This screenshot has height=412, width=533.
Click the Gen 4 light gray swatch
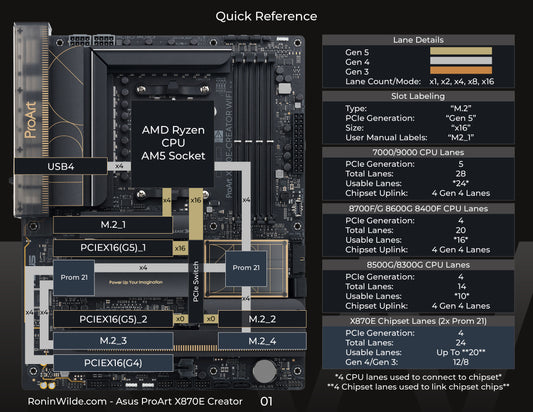coord(461,61)
